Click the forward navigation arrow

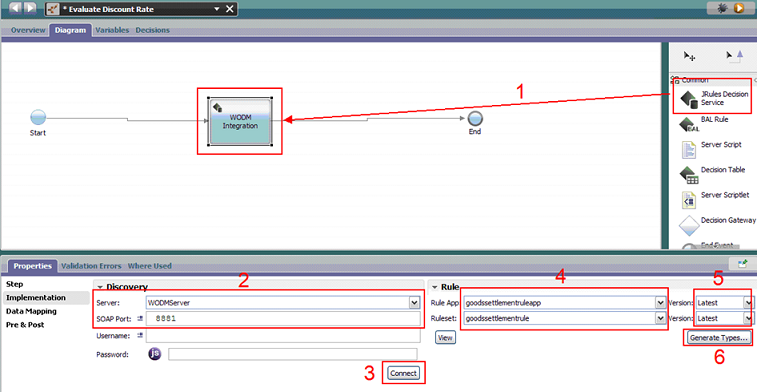coord(30,8)
